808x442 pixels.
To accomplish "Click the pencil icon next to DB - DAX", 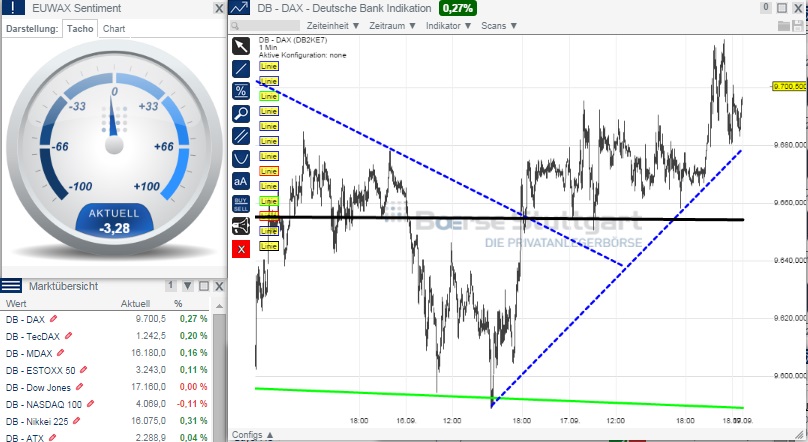I will pyautogui.click(x=53, y=319).
